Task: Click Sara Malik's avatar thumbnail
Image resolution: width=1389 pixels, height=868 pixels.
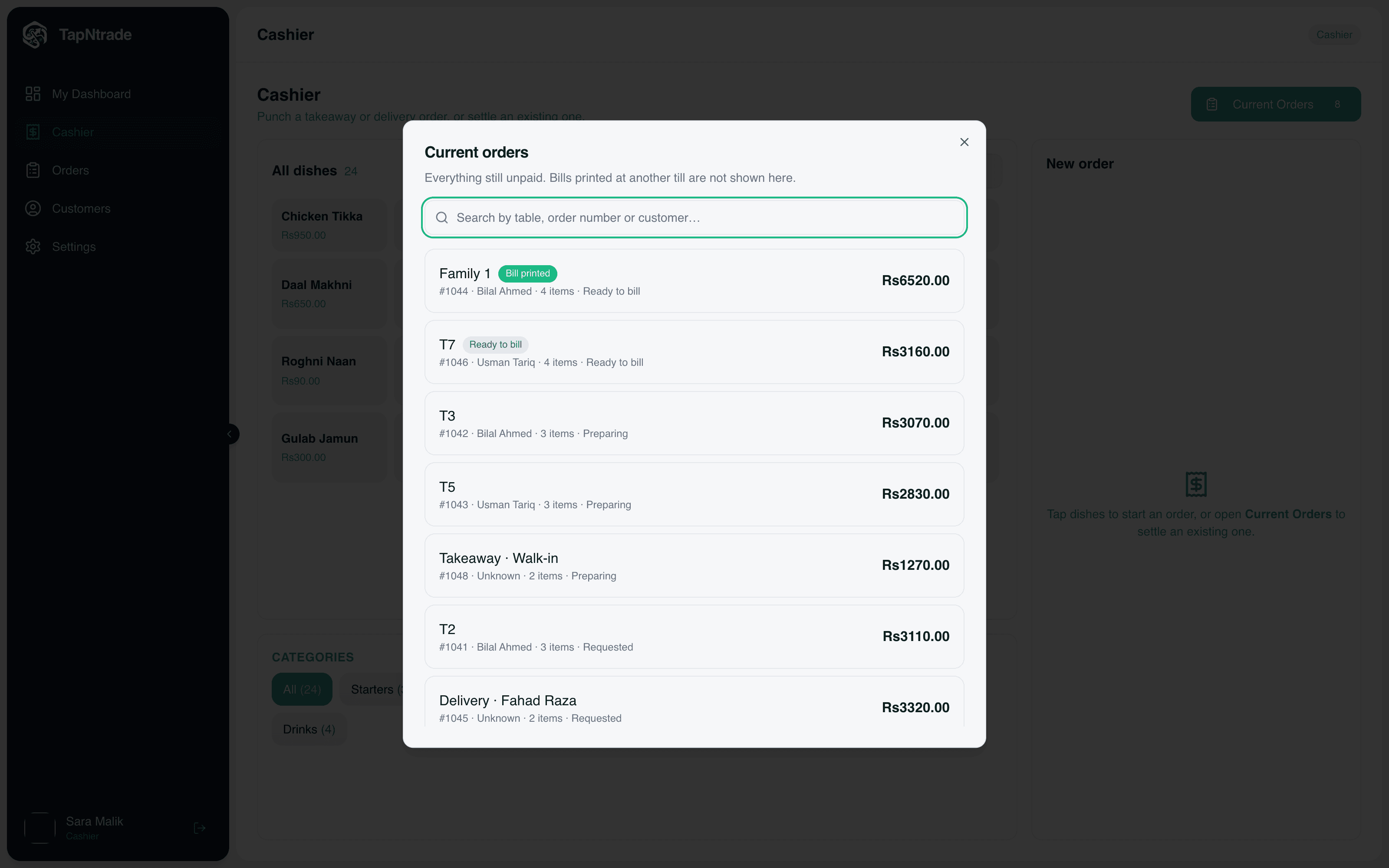Action: click(x=39, y=828)
